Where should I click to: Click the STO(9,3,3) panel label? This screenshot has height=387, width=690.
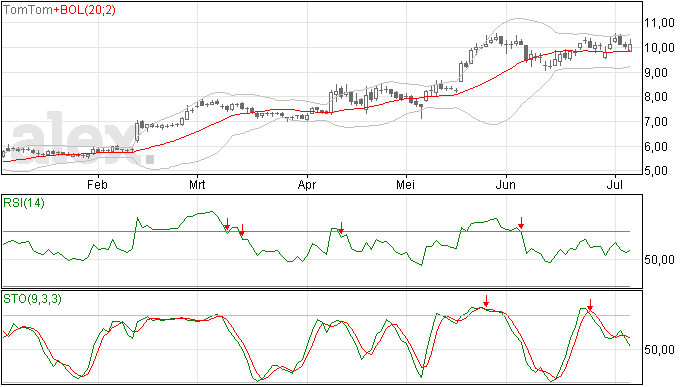[32, 299]
